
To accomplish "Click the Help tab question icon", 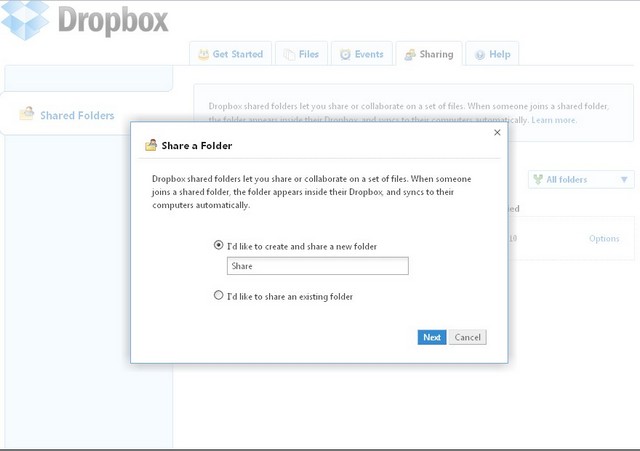I will point(480,55).
